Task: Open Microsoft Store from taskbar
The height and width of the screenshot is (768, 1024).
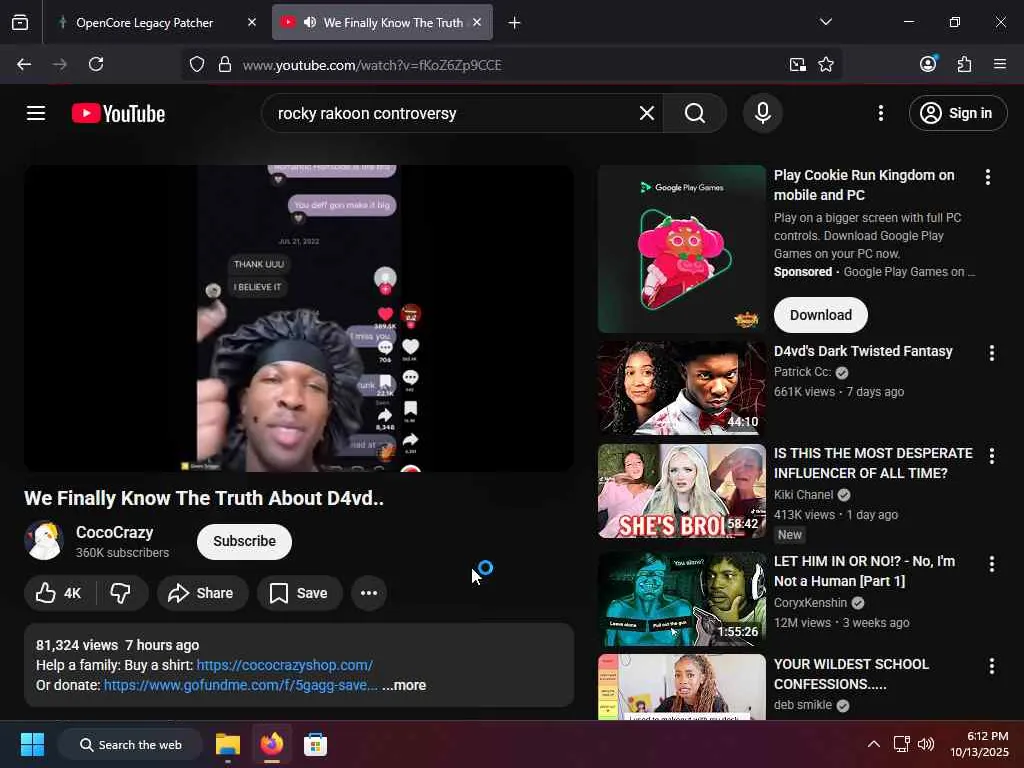Action: click(315, 744)
